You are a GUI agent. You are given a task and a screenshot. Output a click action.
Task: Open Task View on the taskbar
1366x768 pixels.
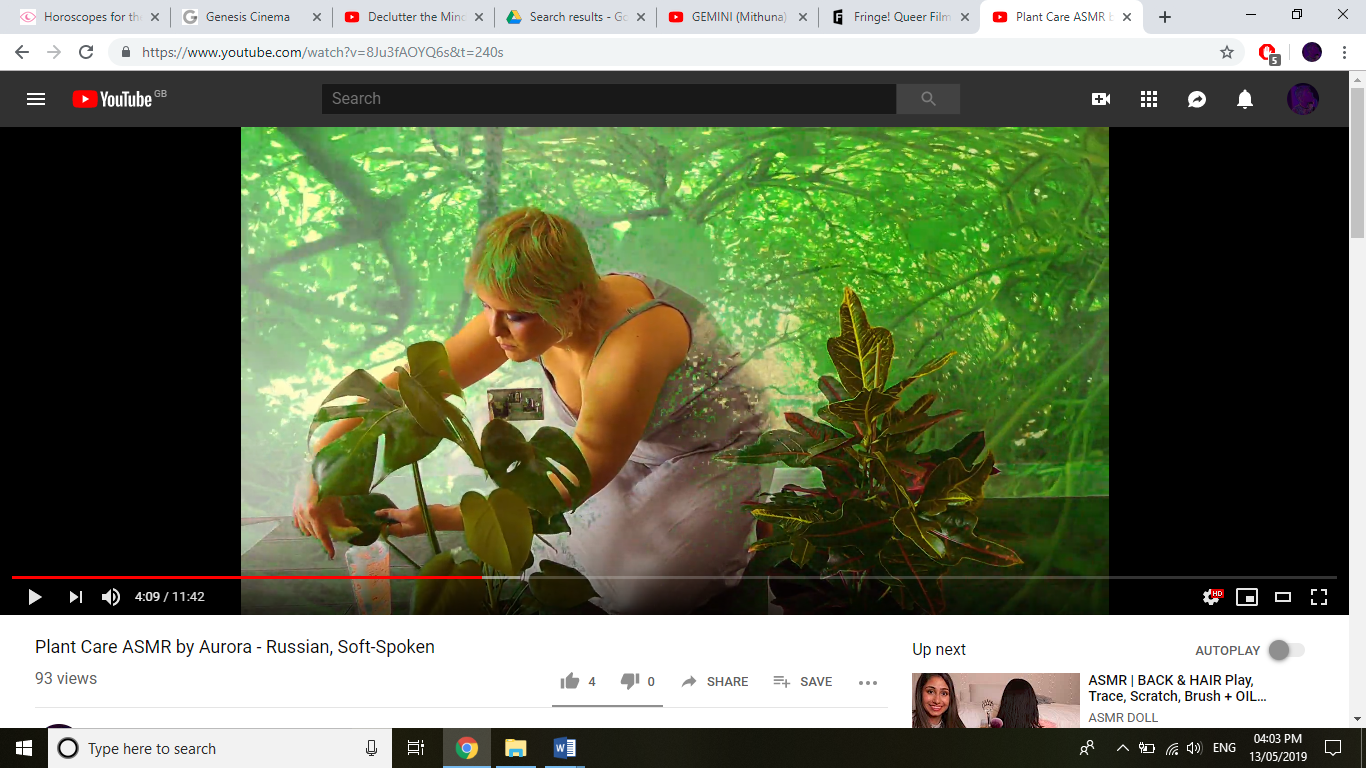416,748
